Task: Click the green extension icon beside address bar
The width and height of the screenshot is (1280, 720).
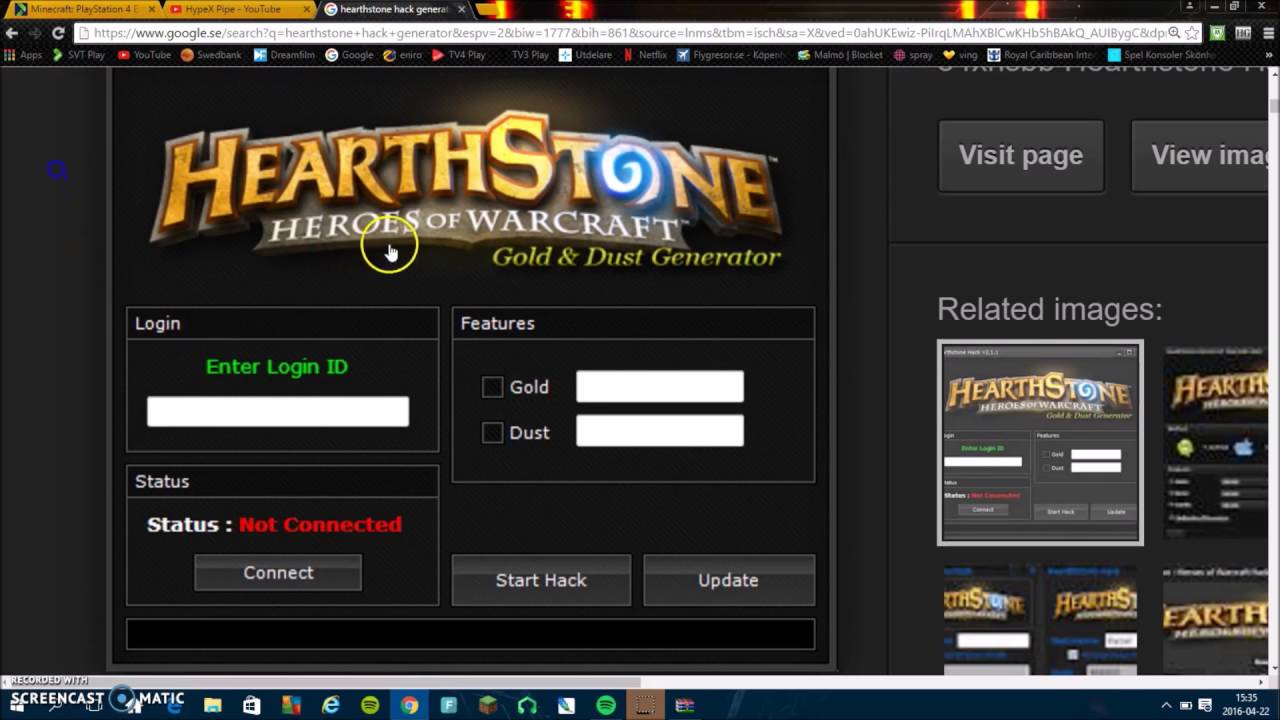Action: click(x=1217, y=33)
